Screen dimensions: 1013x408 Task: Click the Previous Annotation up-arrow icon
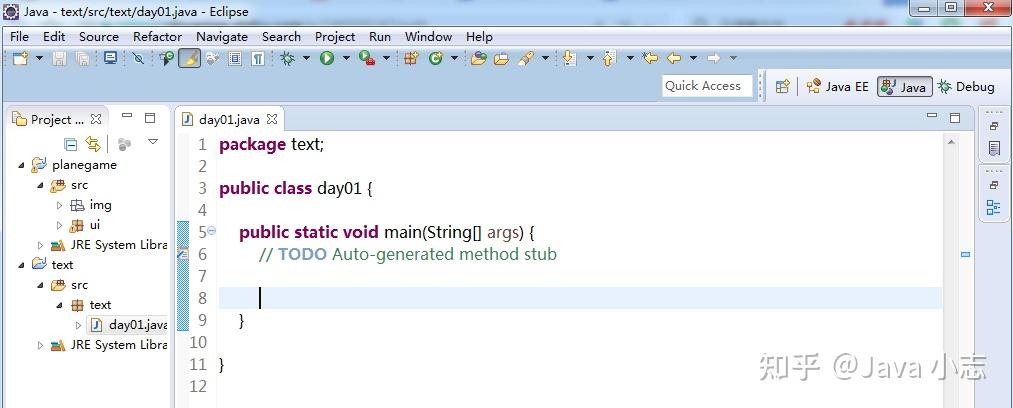tap(609, 59)
